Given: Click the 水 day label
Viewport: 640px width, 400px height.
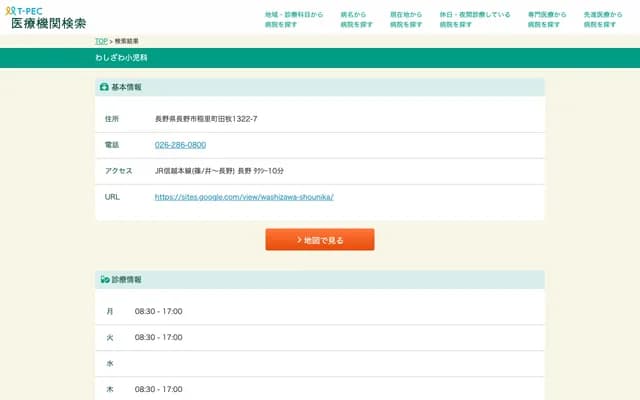Looking at the screenshot, I should click(110, 364).
